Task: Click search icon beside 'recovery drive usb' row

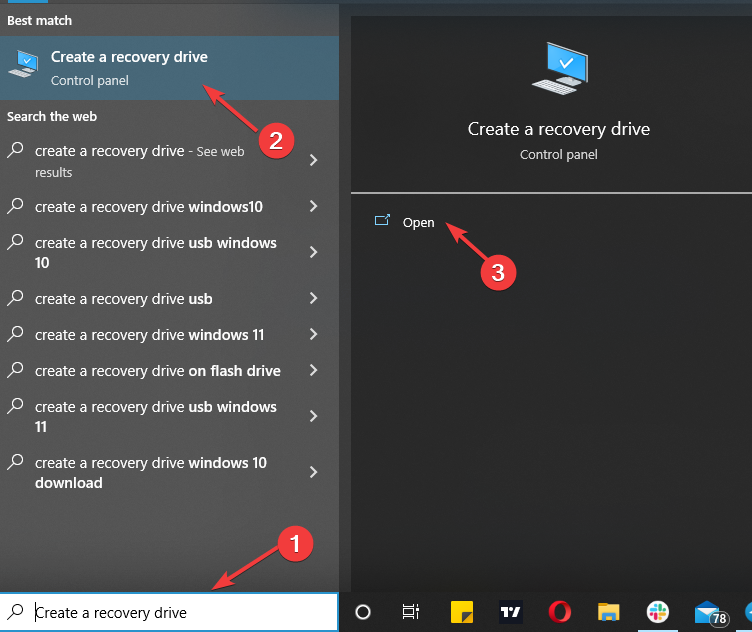Action: (15, 298)
